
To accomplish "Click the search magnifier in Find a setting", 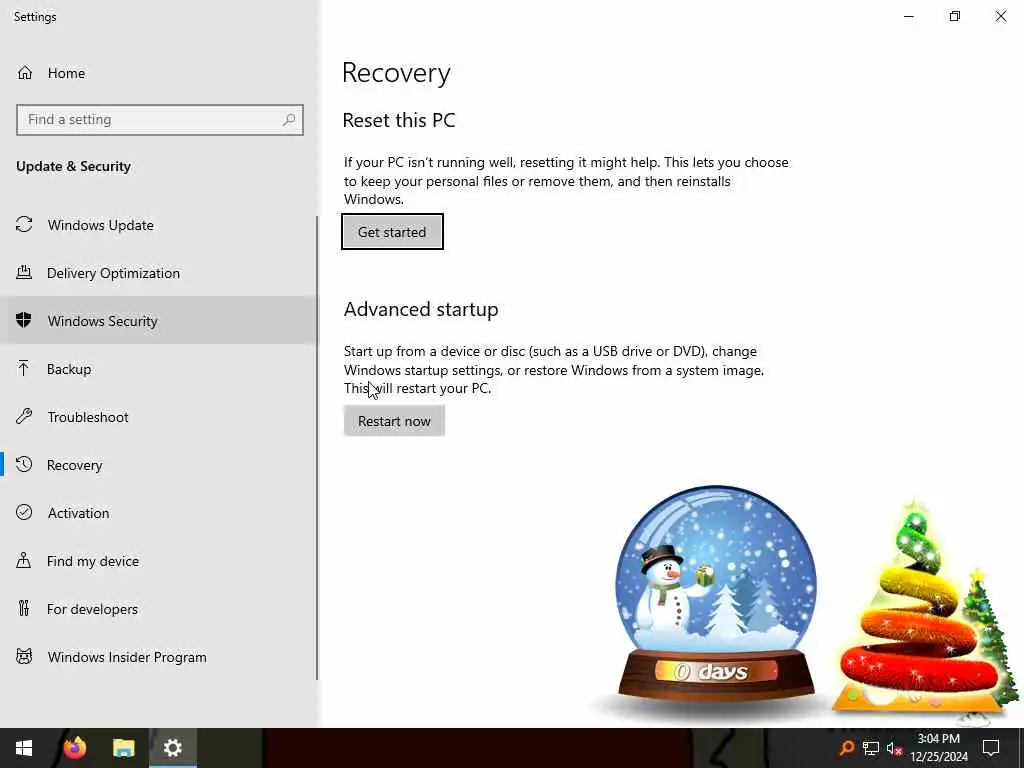I will coord(289,120).
